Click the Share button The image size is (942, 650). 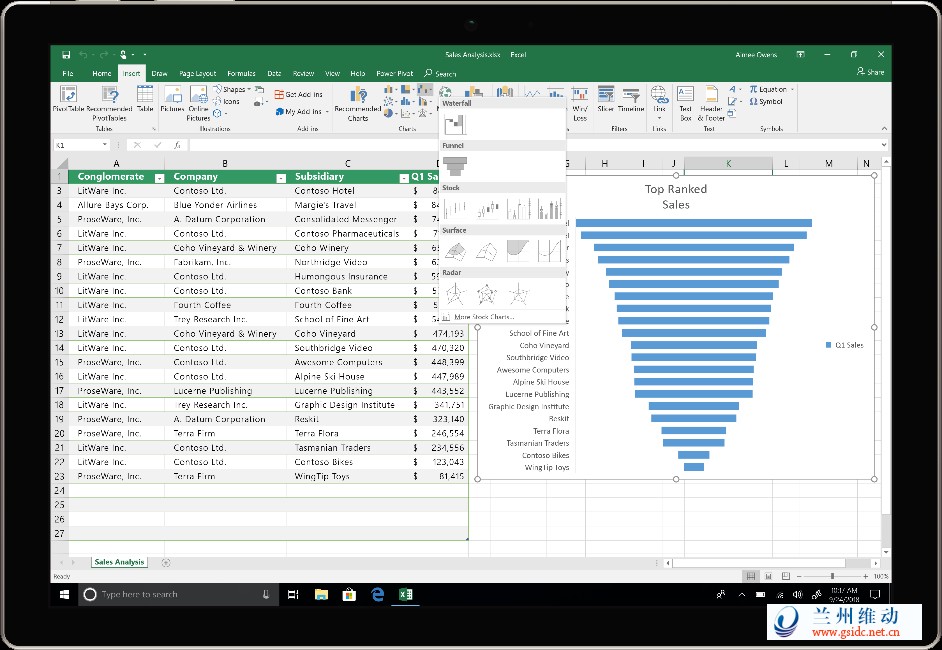coord(870,72)
